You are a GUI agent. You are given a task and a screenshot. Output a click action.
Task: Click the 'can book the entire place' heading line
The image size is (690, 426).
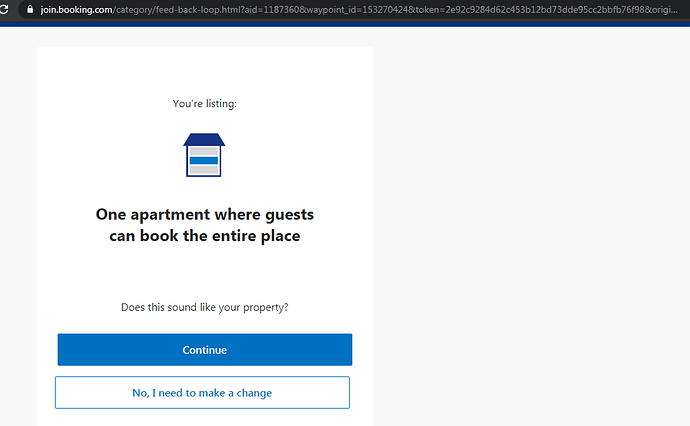point(205,236)
